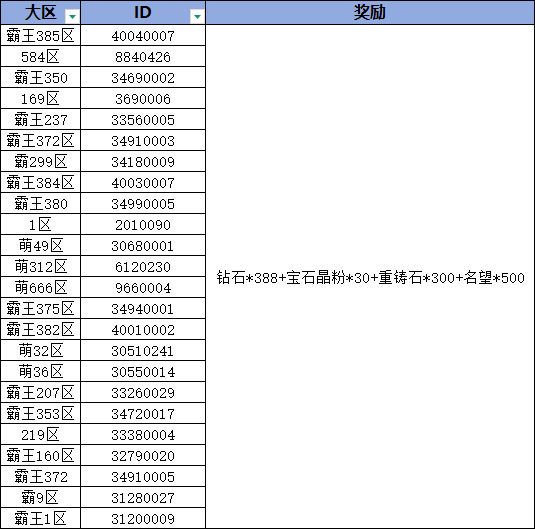Select ID cell 34910003
This screenshot has height=529, width=535.
[x=143, y=140]
